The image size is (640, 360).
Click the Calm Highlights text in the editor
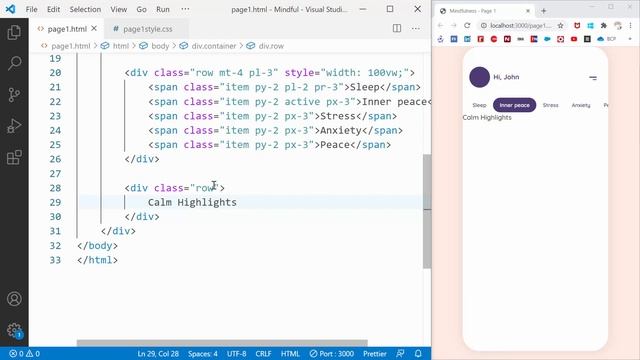coord(192,202)
